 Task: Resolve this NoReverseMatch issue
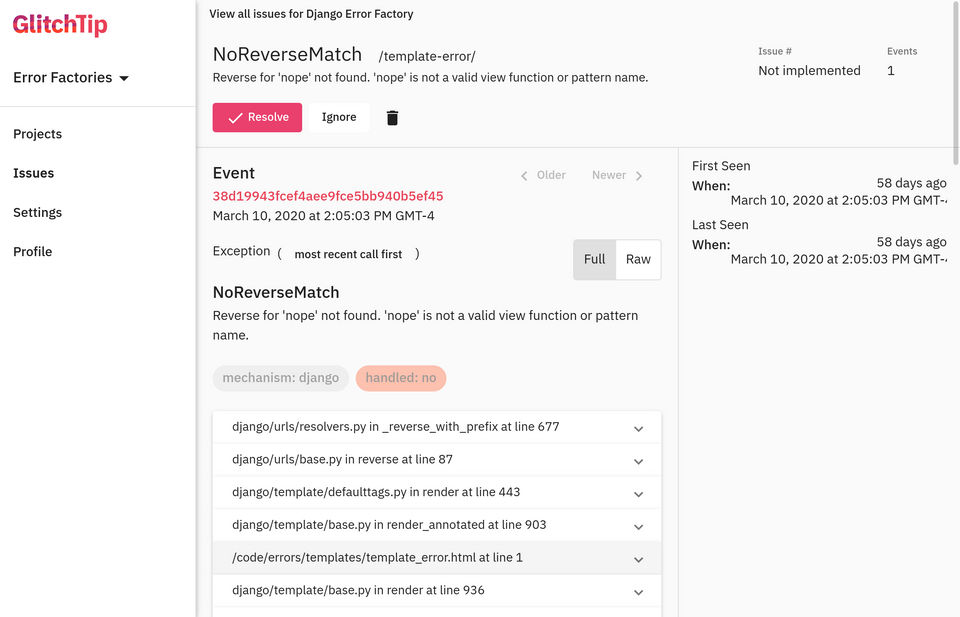[257, 118]
